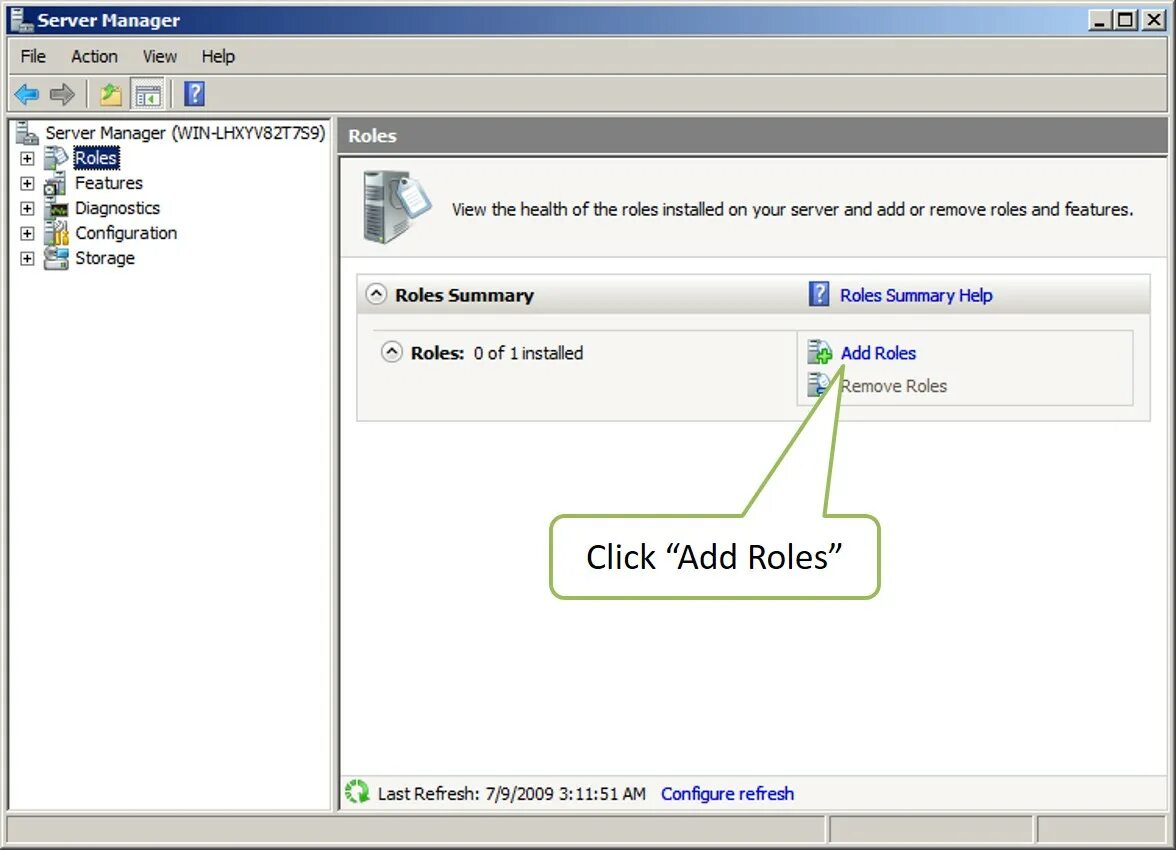Click the "0 of 1 installed" text
Viewport: 1176px width, 850px height.
click(528, 353)
